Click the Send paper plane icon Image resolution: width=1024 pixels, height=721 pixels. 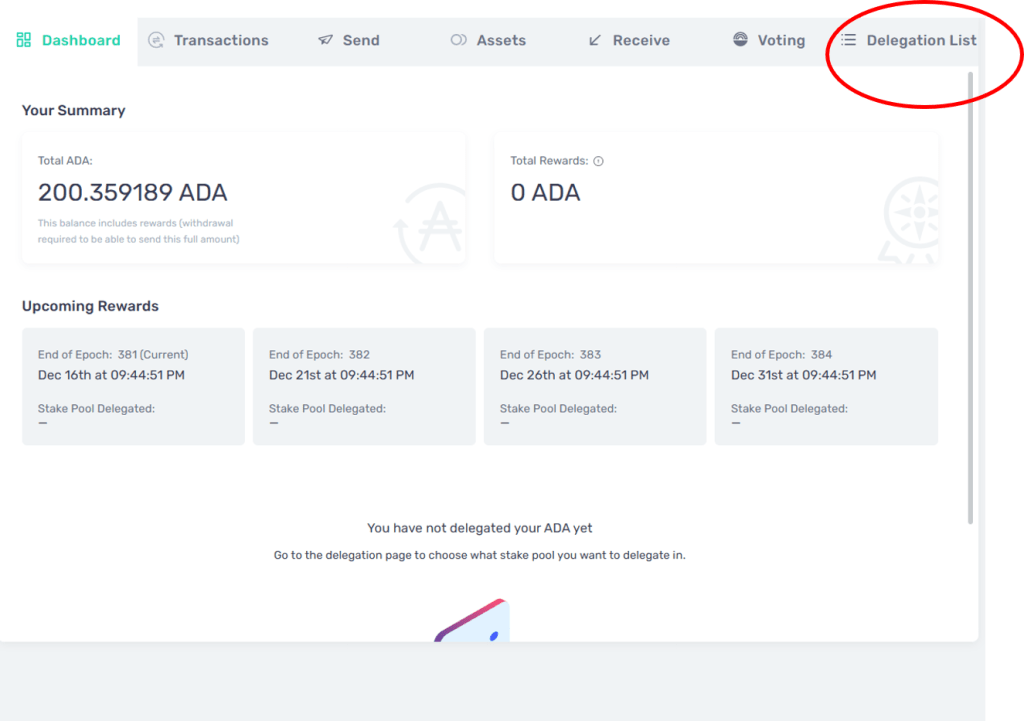coord(325,41)
